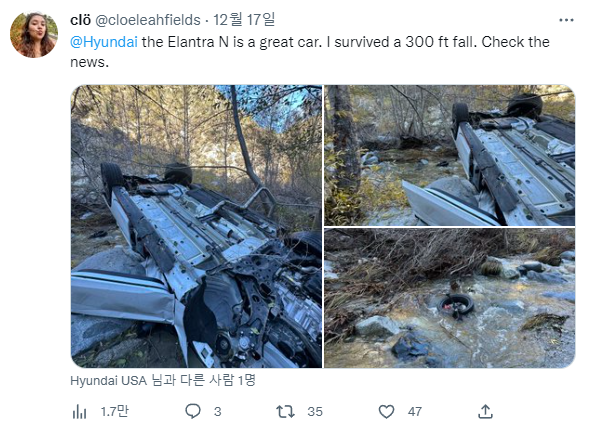Open the large overturned car photo

point(196,226)
